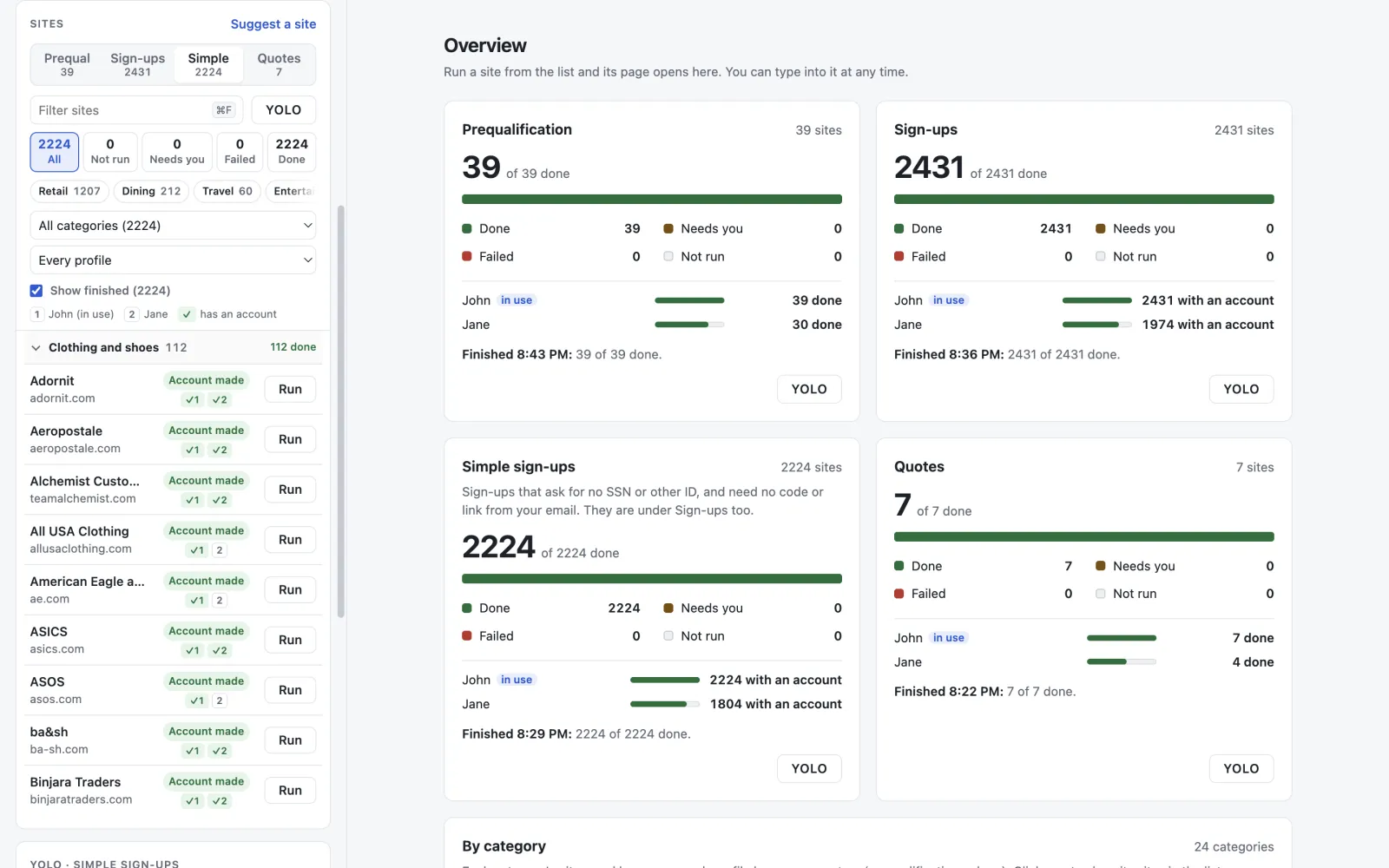Toggle the Retail 1207 category chip

click(69, 191)
